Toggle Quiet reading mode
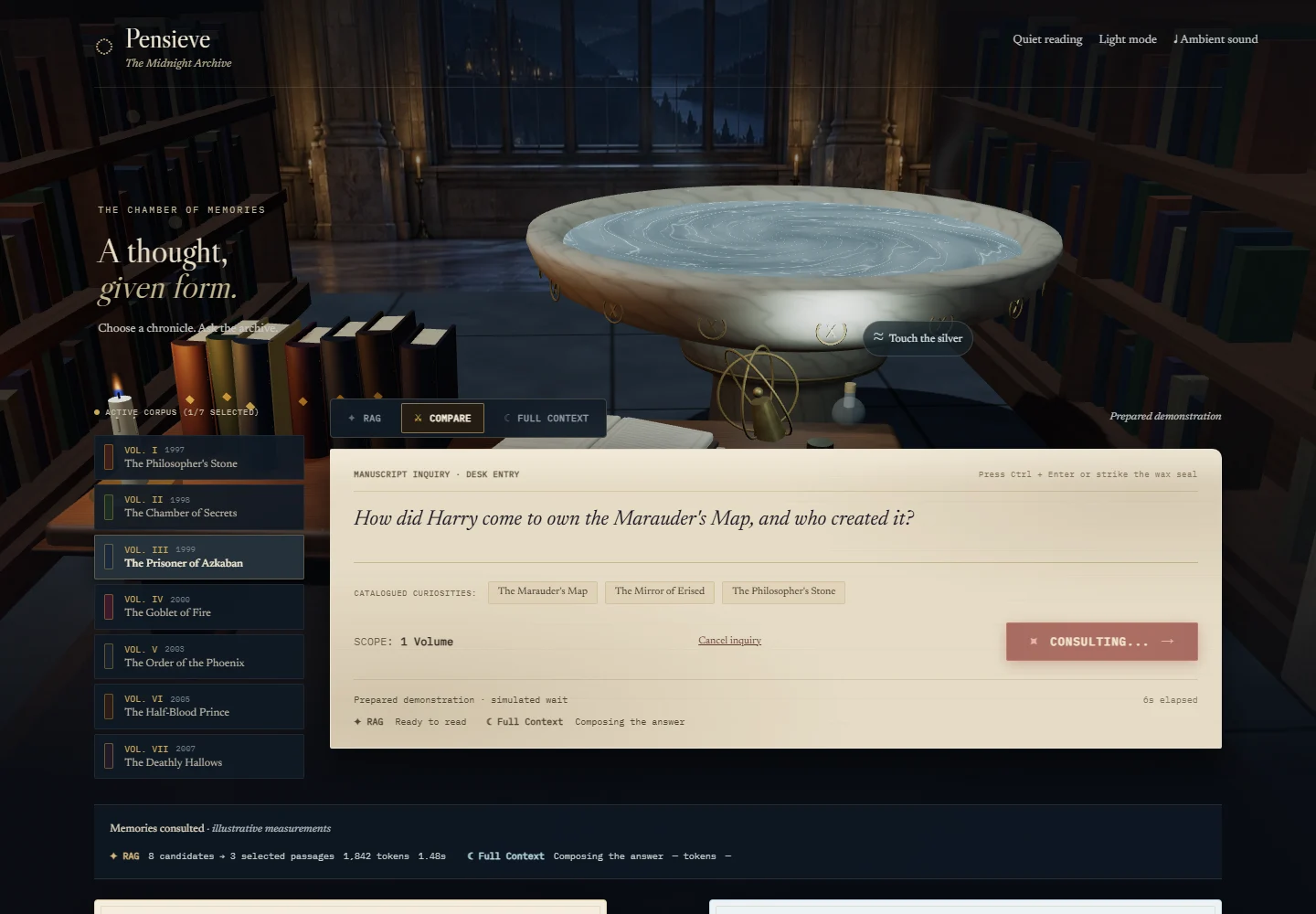This screenshot has width=1316, height=914. [1047, 39]
